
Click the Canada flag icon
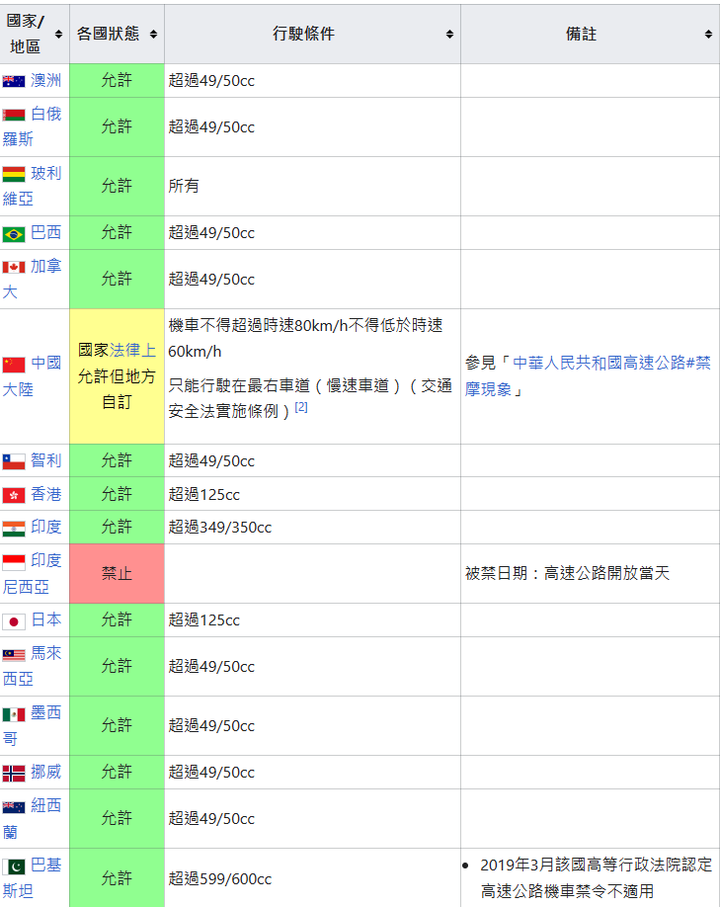pyautogui.click(x=14, y=267)
